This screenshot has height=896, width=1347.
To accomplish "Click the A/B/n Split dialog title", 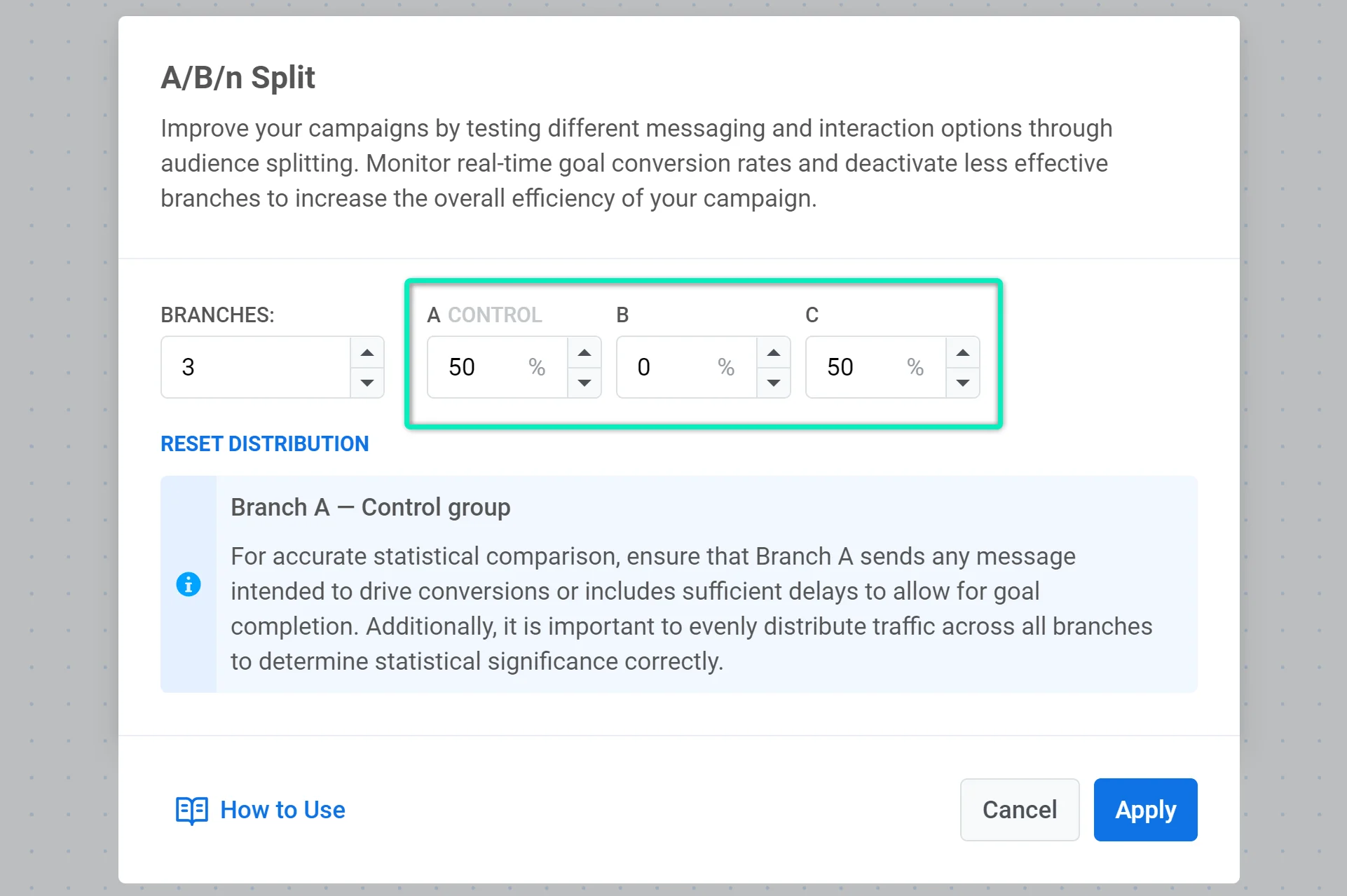I will (238, 77).
